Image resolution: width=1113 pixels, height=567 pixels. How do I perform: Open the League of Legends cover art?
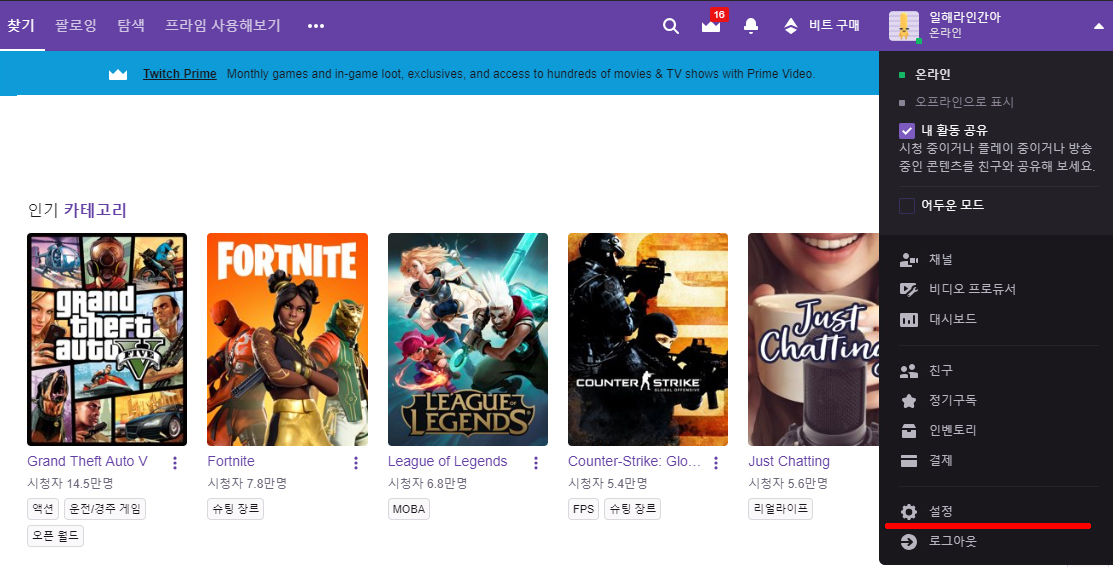pyautogui.click(x=468, y=339)
